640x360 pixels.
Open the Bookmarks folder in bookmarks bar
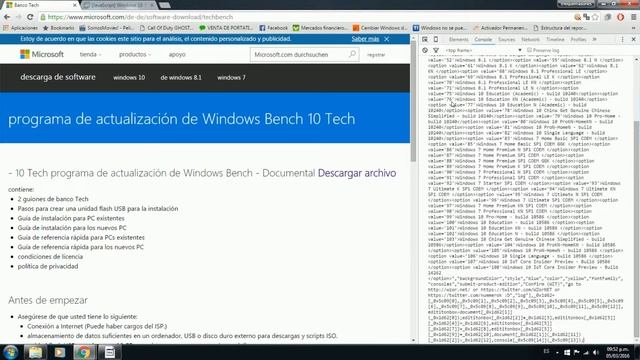(58, 28)
